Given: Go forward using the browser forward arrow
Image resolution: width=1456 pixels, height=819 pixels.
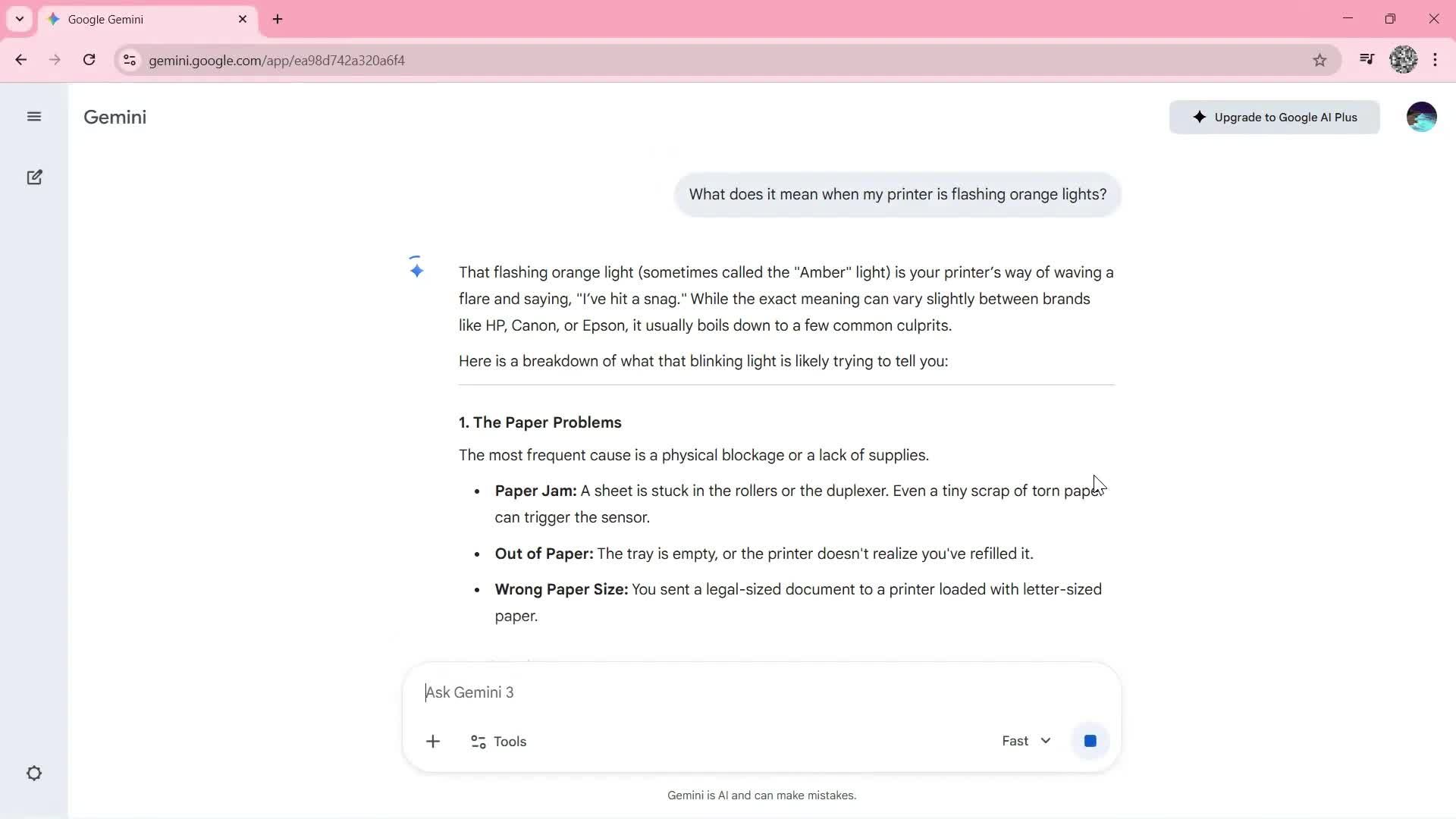Looking at the screenshot, I should [x=55, y=60].
